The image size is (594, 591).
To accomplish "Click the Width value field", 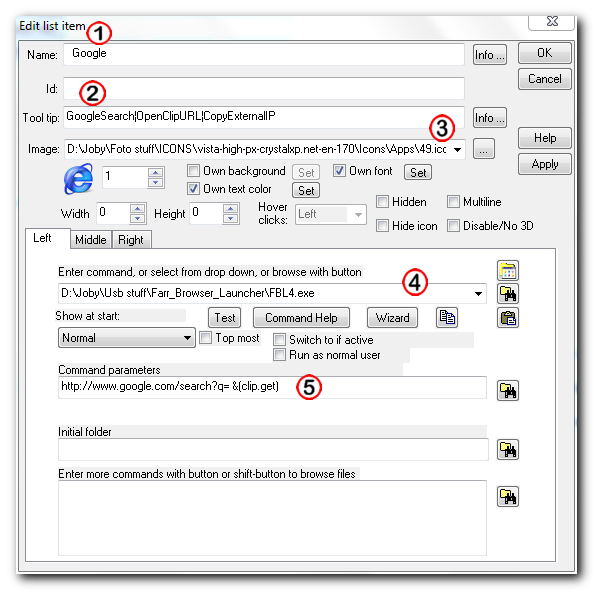I will pos(113,213).
